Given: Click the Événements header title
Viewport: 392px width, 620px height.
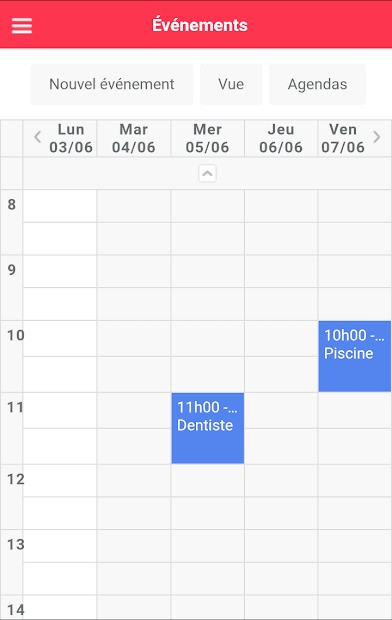Looking at the screenshot, I should 200,25.
